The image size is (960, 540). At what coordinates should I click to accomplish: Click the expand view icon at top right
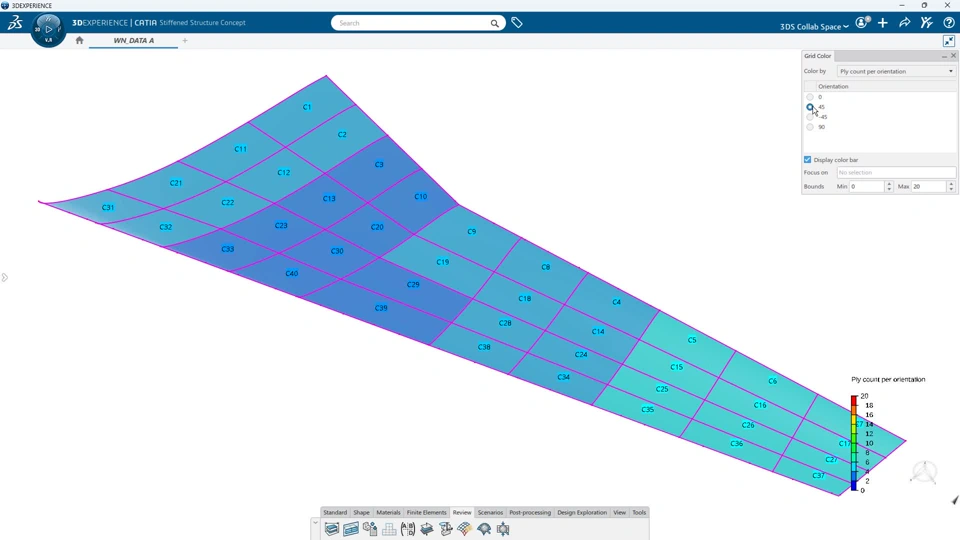(x=949, y=41)
